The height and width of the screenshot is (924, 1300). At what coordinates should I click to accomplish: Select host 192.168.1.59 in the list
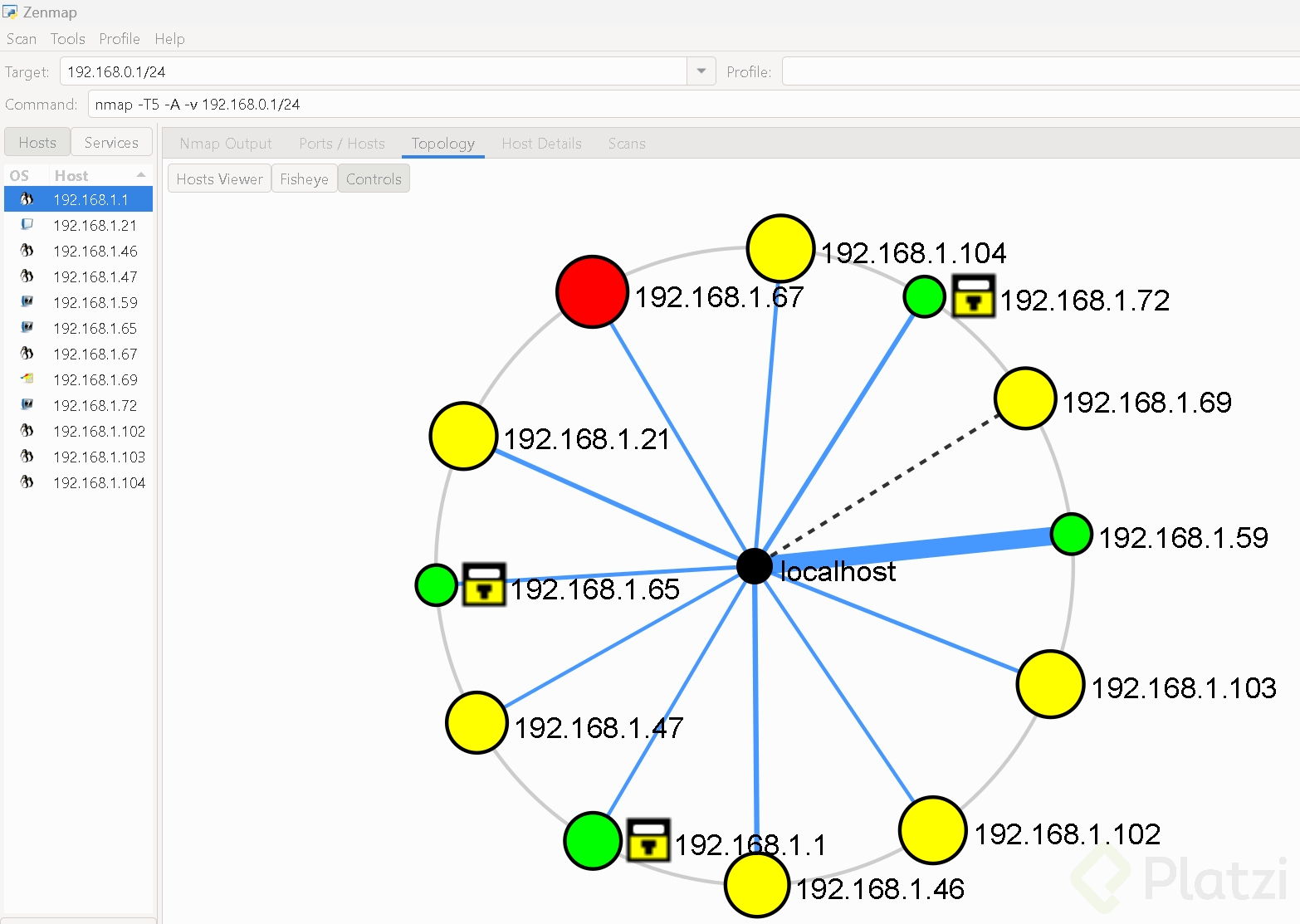79,302
